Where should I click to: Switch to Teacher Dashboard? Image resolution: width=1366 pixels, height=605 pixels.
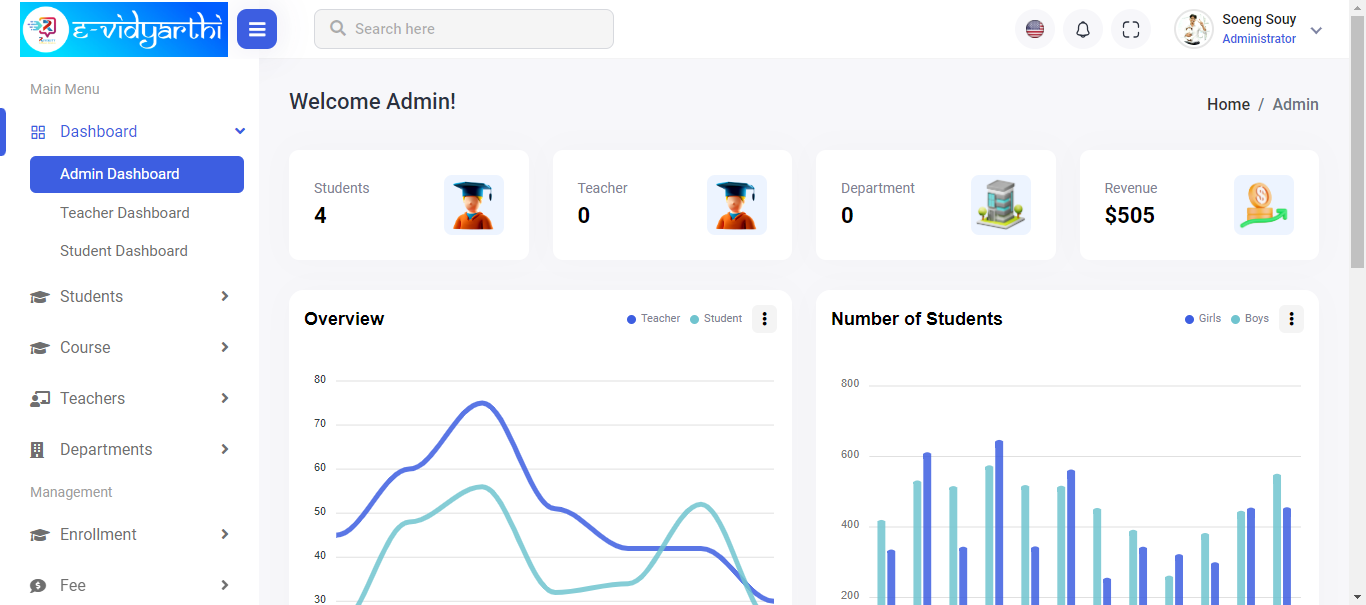click(125, 212)
